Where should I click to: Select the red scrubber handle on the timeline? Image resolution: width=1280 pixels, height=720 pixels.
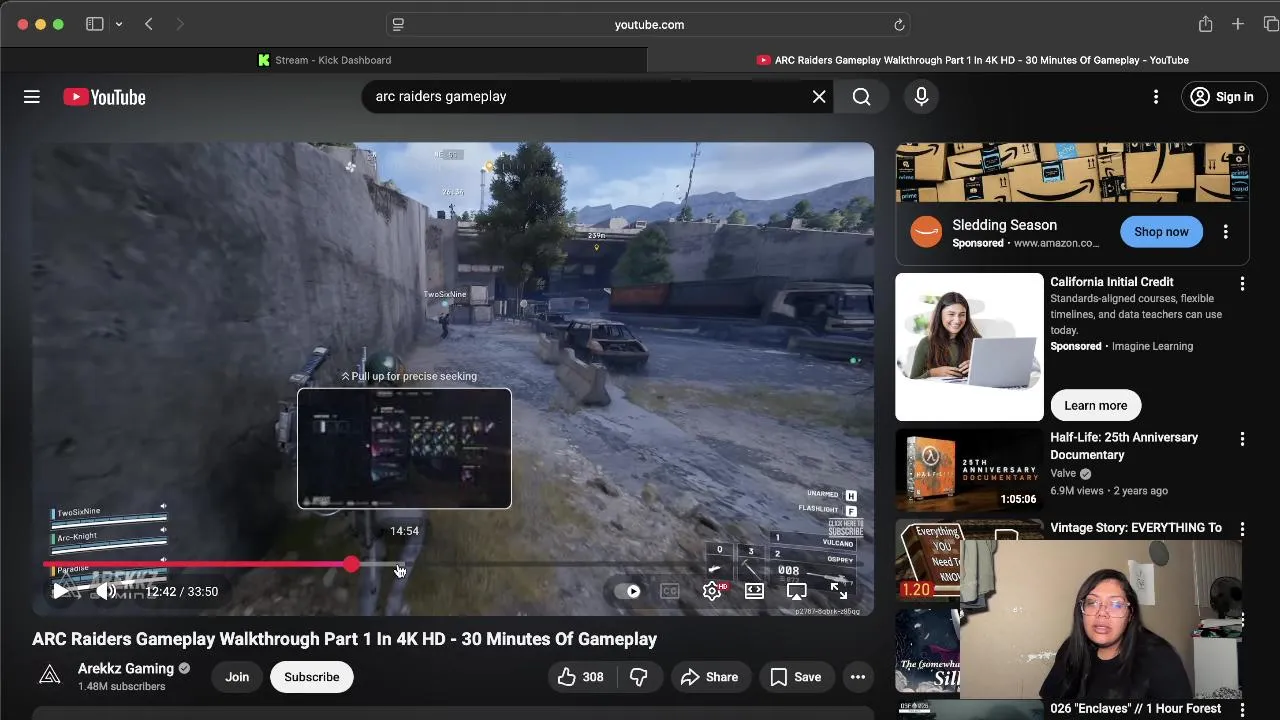pos(351,565)
